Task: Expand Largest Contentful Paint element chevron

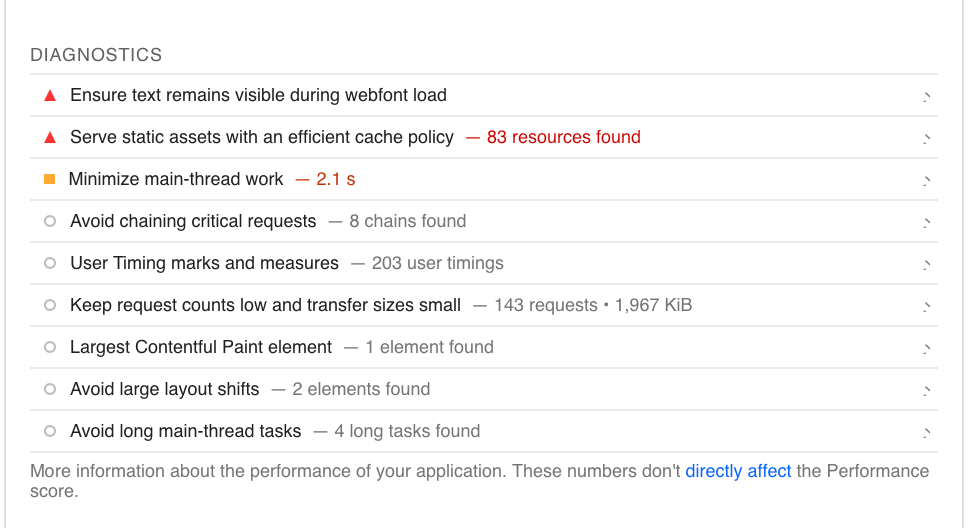Action: pos(926,349)
